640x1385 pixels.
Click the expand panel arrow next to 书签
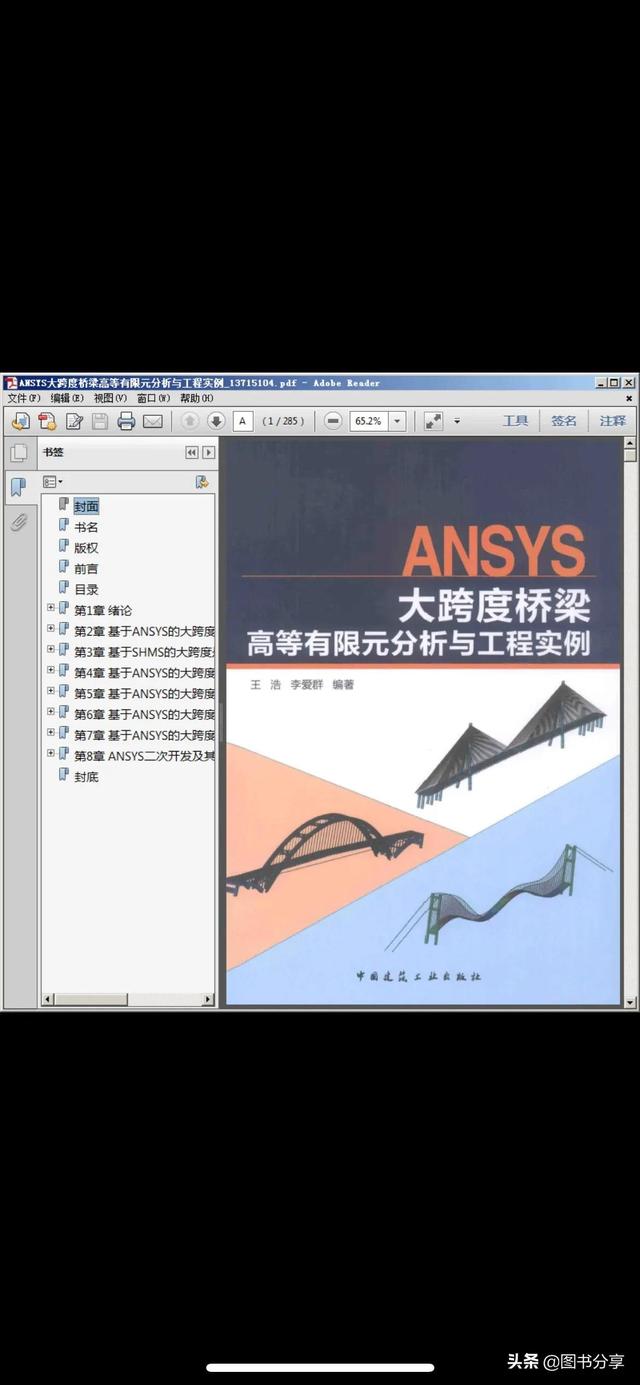click(208, 452)
